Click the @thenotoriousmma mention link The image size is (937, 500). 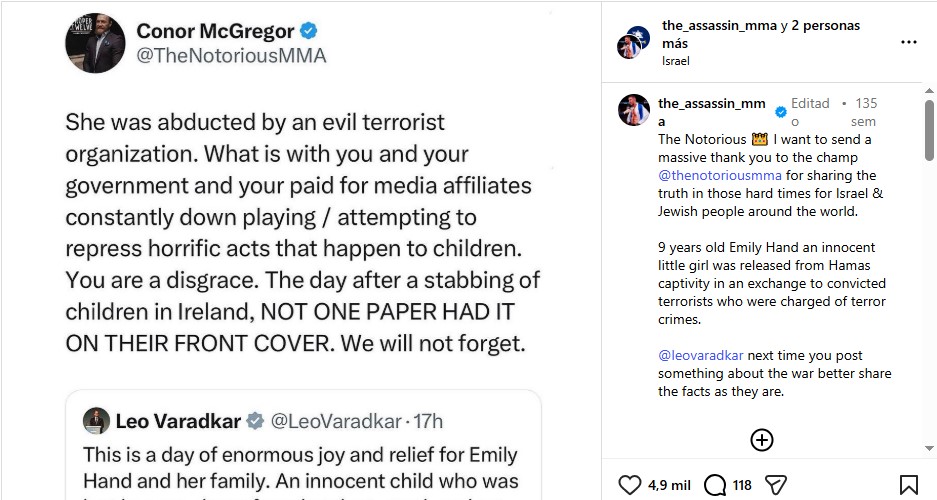pos(719,175)
